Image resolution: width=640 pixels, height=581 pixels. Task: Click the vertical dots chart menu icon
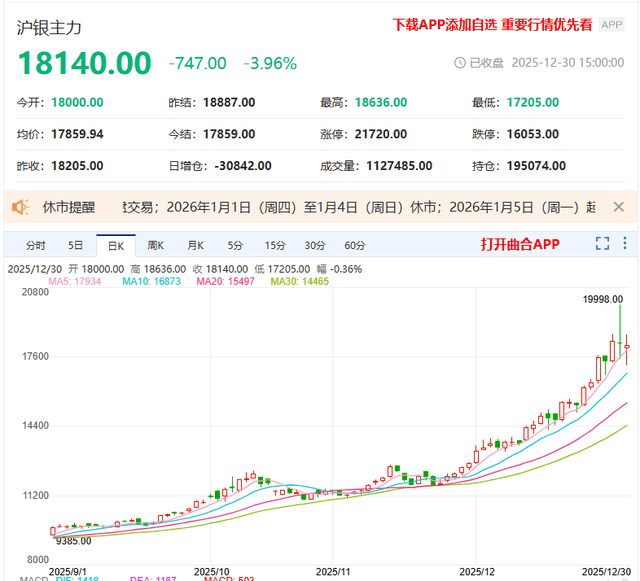pos(624,244)
